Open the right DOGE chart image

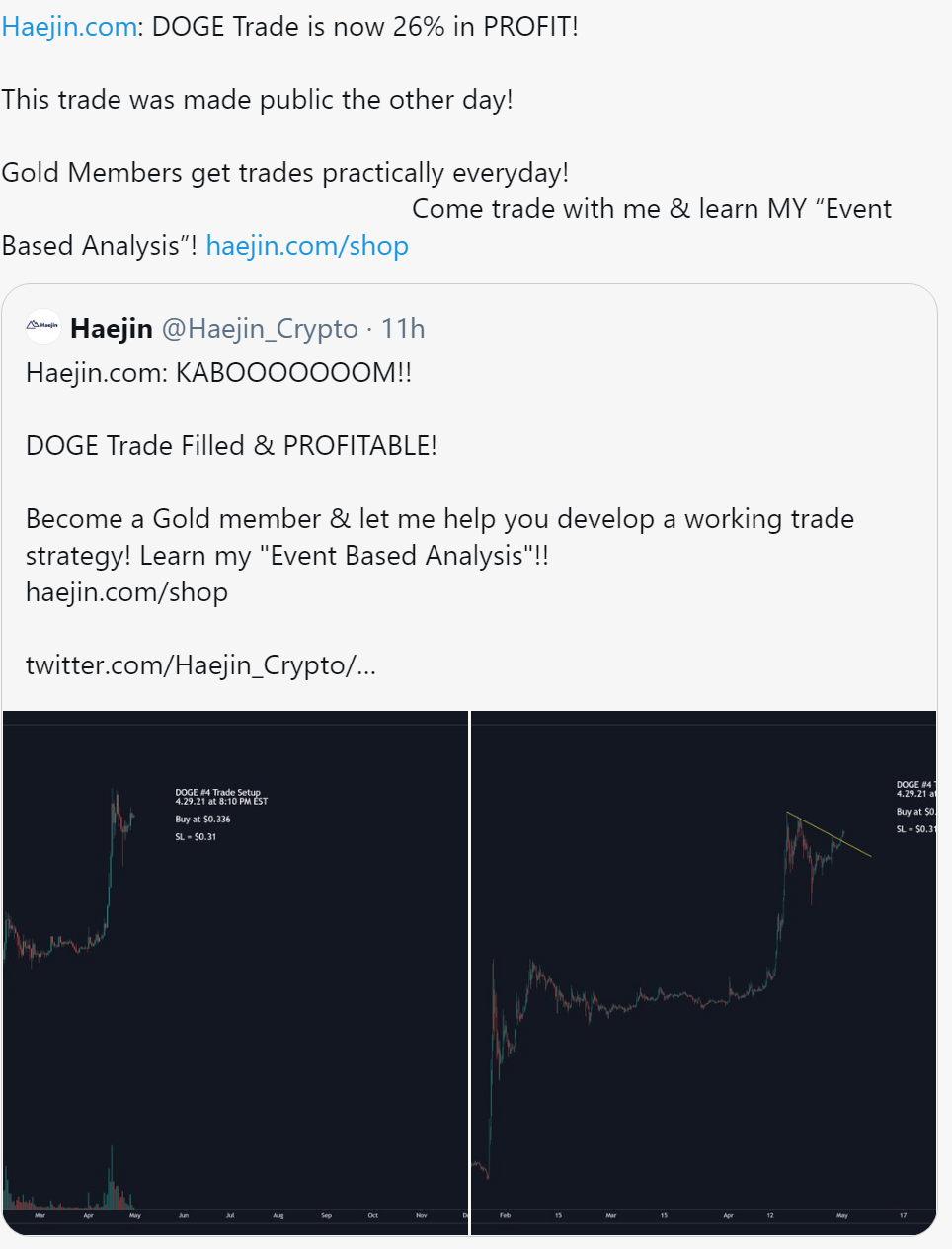(704, 973)
